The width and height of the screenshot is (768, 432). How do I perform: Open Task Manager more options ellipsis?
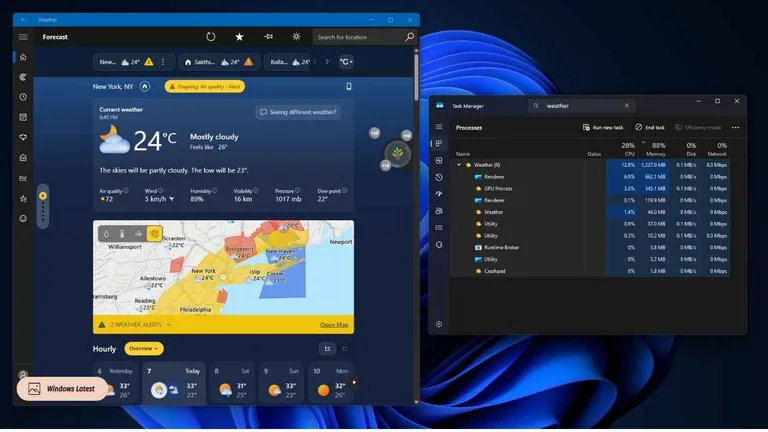click(736, 127)
